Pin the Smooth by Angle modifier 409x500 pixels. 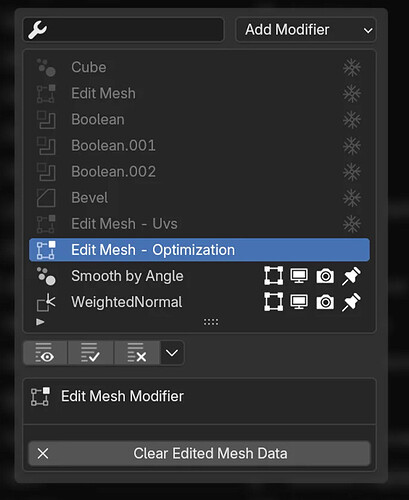point(351,276)
